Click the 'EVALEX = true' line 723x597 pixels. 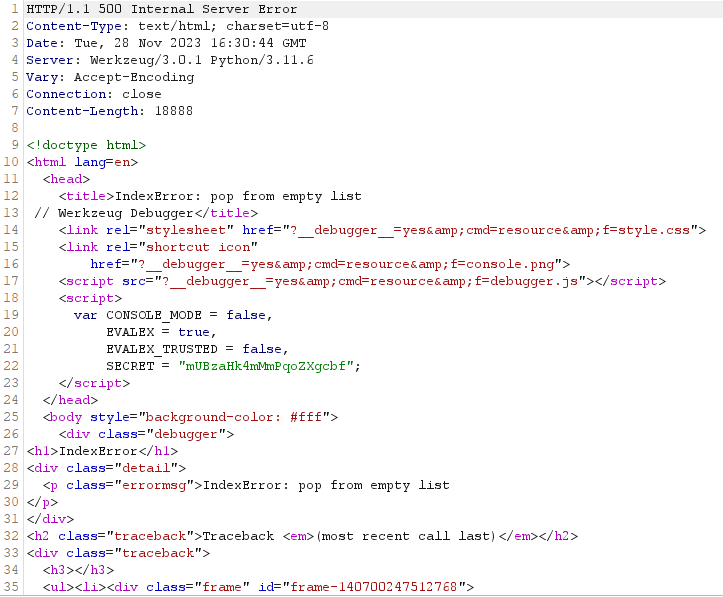click(x=161, y=332)
